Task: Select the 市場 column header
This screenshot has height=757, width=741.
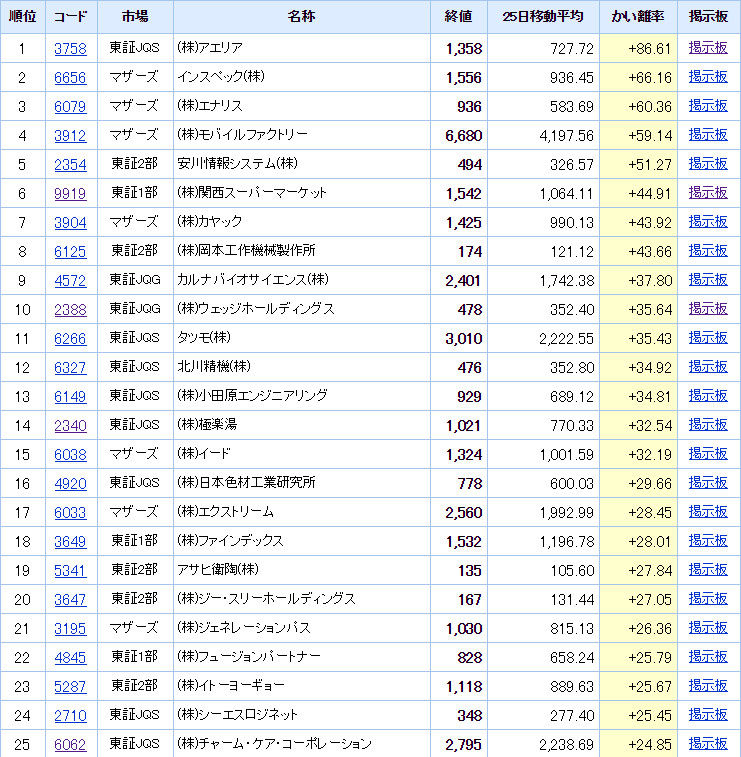Action: coord(135,16)
